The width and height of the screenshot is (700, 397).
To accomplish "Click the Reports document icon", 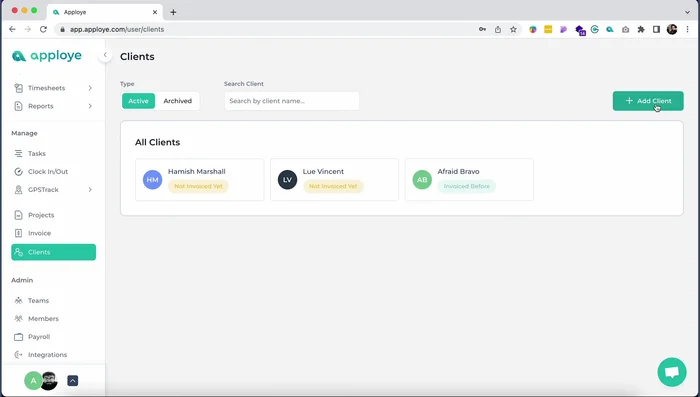I will point(18,106).
